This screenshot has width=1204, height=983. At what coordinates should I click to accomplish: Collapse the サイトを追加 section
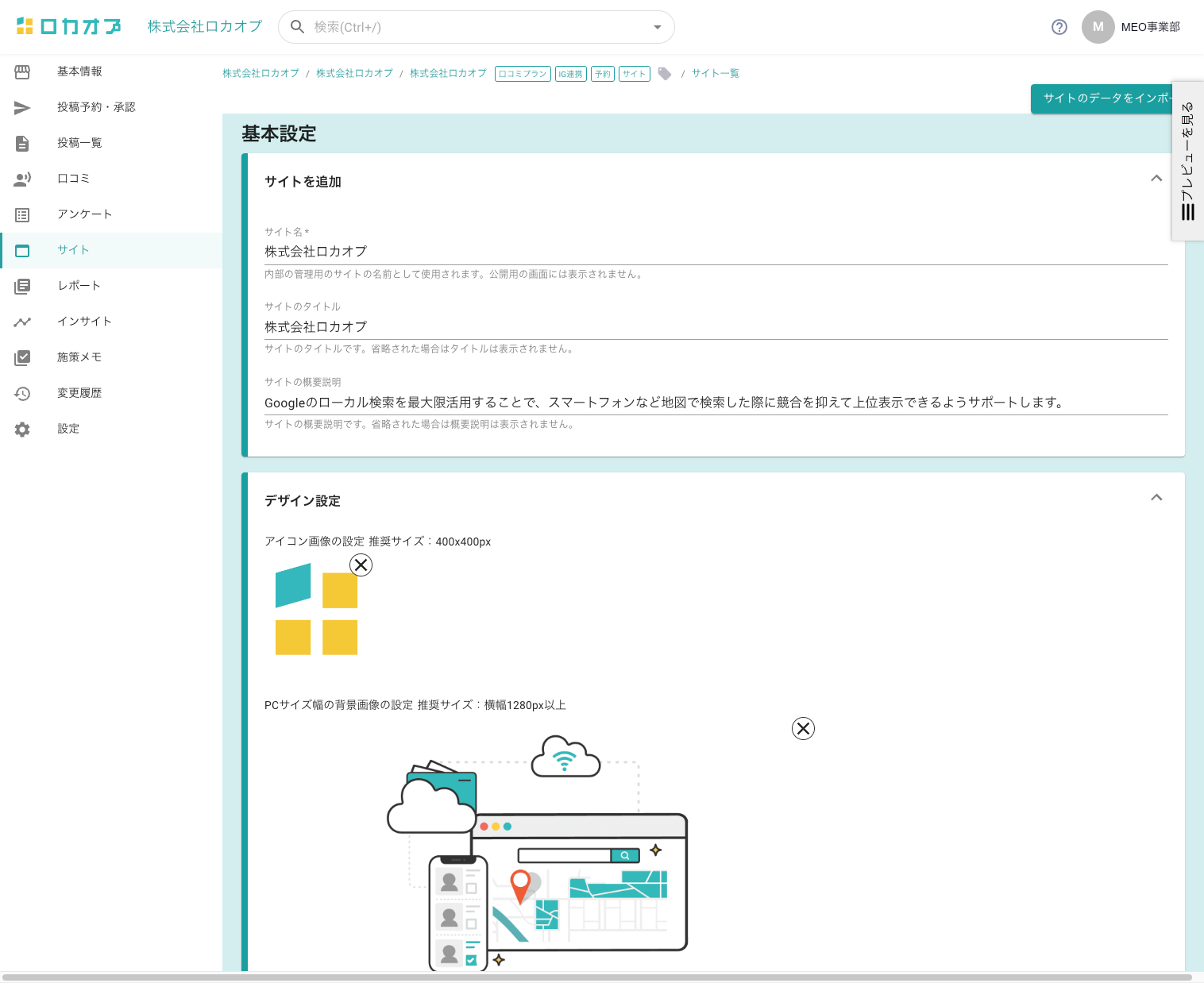click(1156, 179)
